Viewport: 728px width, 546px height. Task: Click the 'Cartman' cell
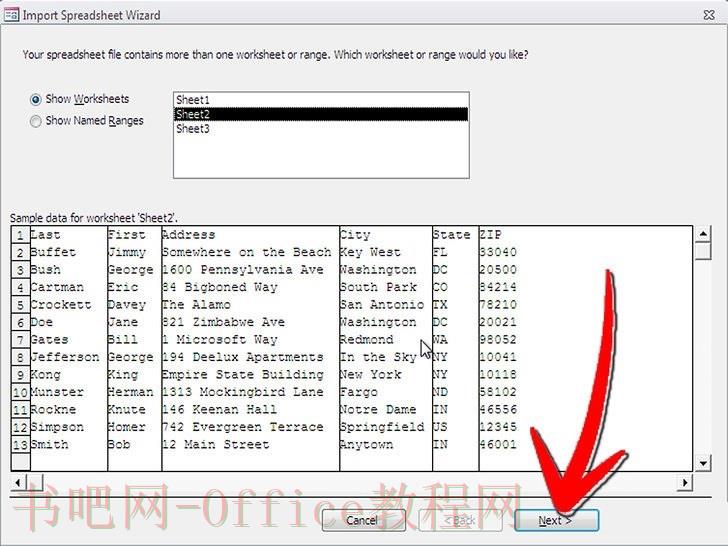(69, 287)
